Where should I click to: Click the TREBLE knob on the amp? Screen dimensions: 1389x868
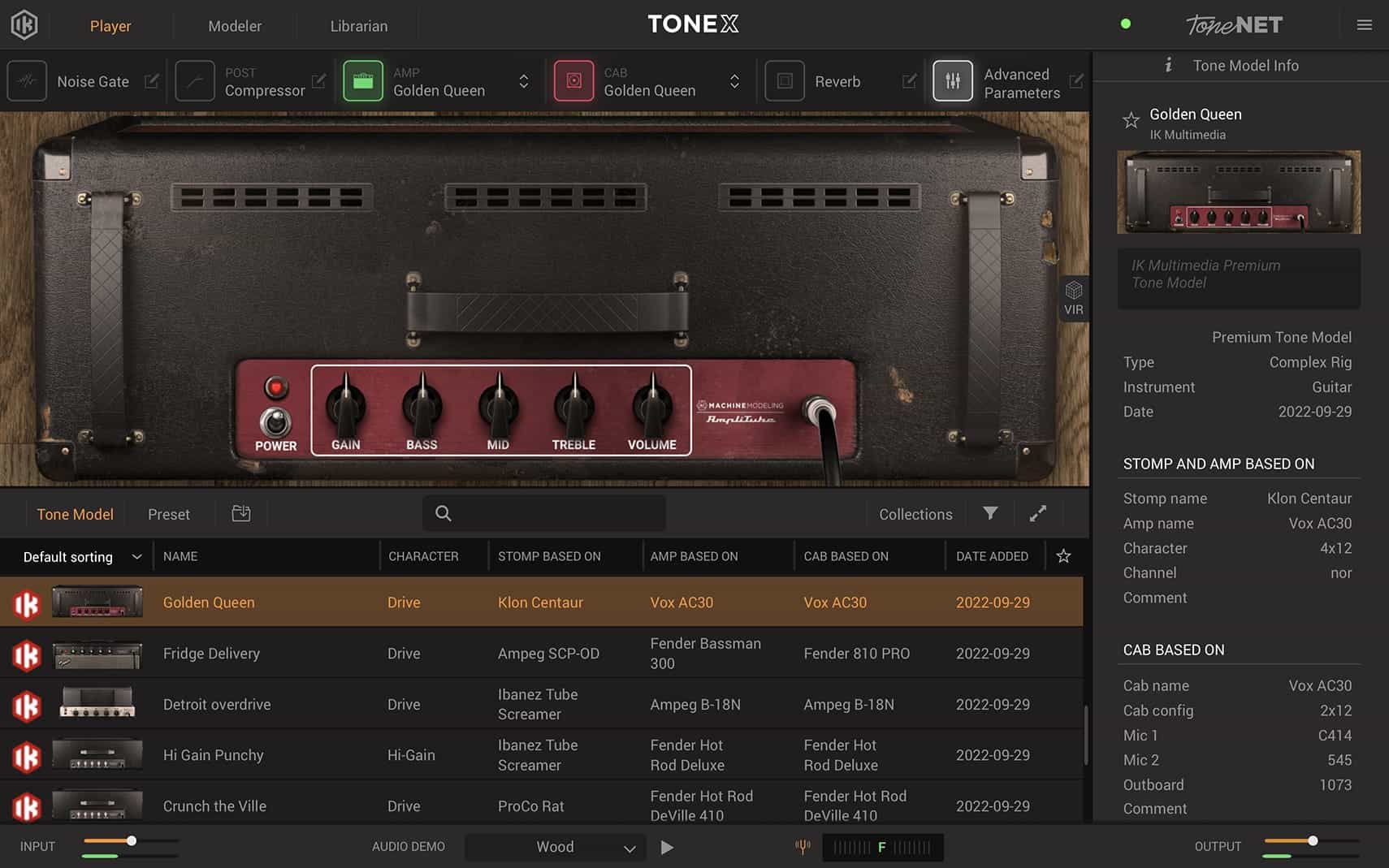[x=574, y=404]
